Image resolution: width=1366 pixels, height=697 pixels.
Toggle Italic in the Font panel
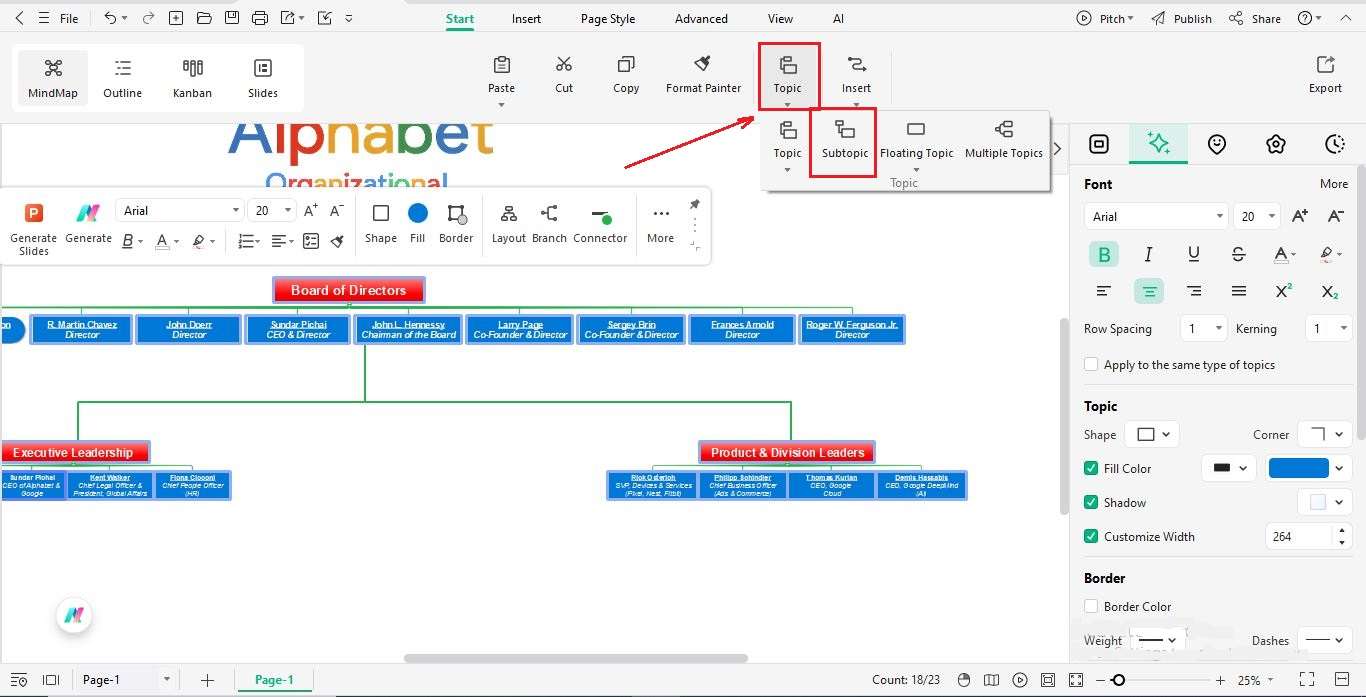point(1148,255)
